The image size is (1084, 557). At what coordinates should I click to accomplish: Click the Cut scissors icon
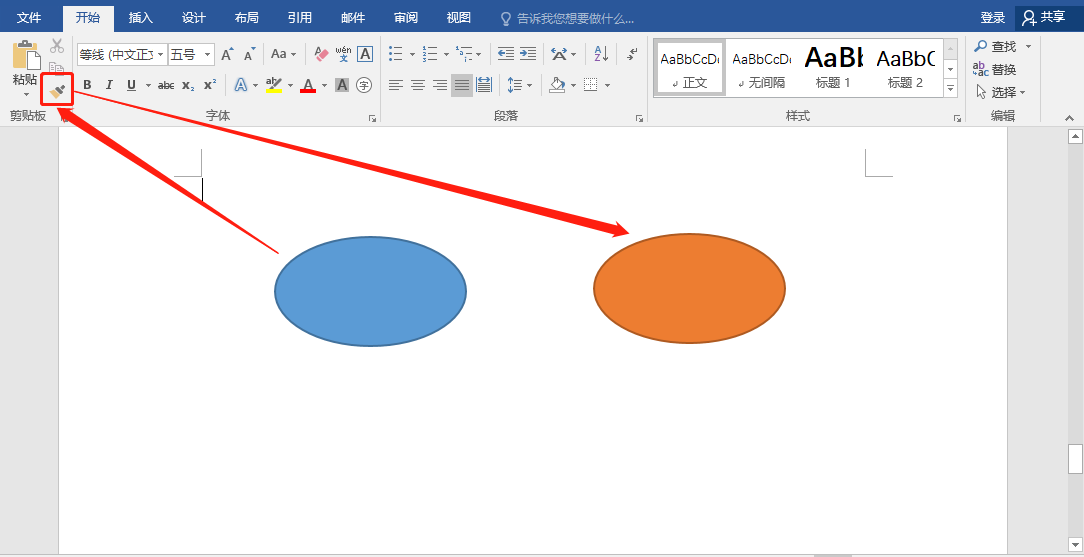point(57,46)
